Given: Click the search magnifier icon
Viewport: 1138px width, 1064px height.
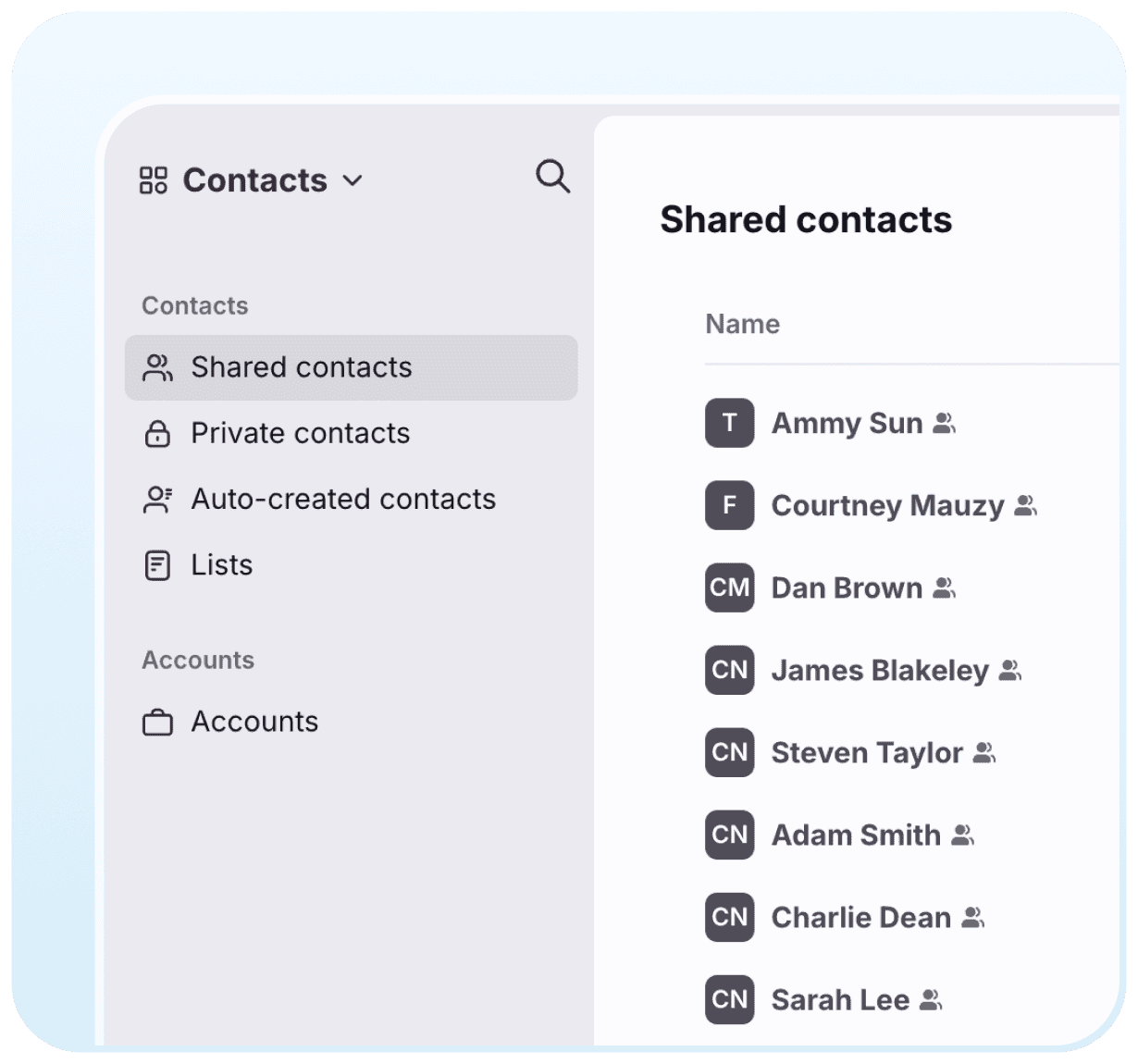Looking at the screenshot, I should click(552, 176).
